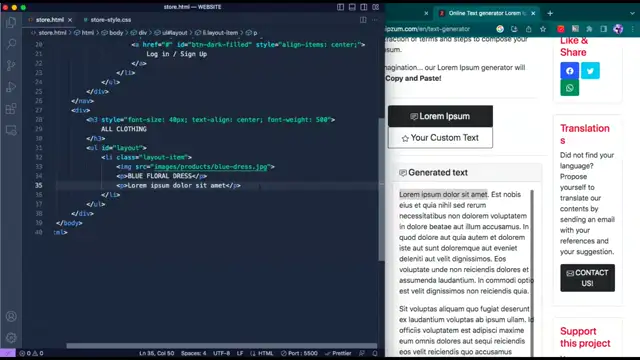
Task: Open Ln 35, Col 50 go-to-line
Action: click(x=156, y=353)
